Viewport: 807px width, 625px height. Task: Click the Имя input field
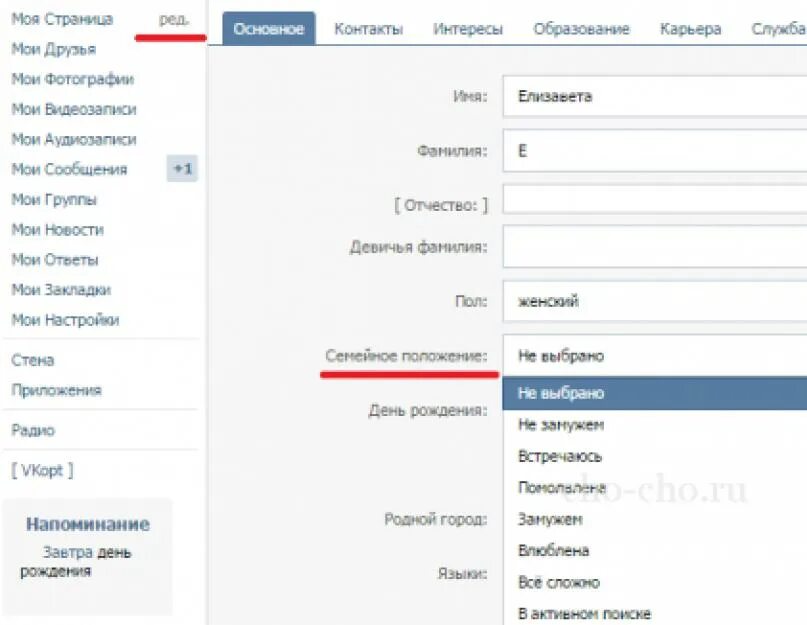[x=655, y=96]
